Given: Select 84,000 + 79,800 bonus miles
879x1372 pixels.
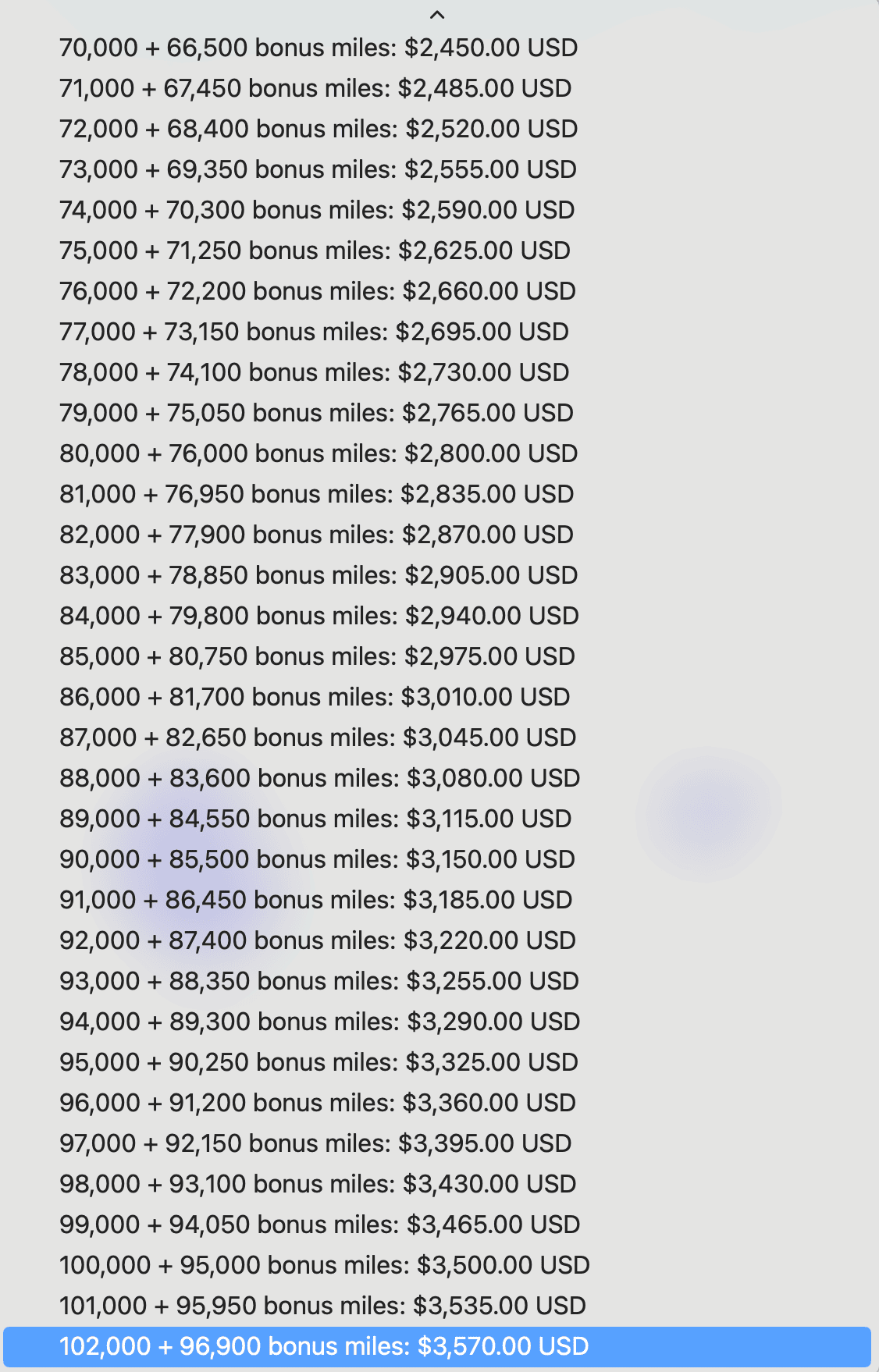Looking at the screenshot, I should (x=437, y=616).
